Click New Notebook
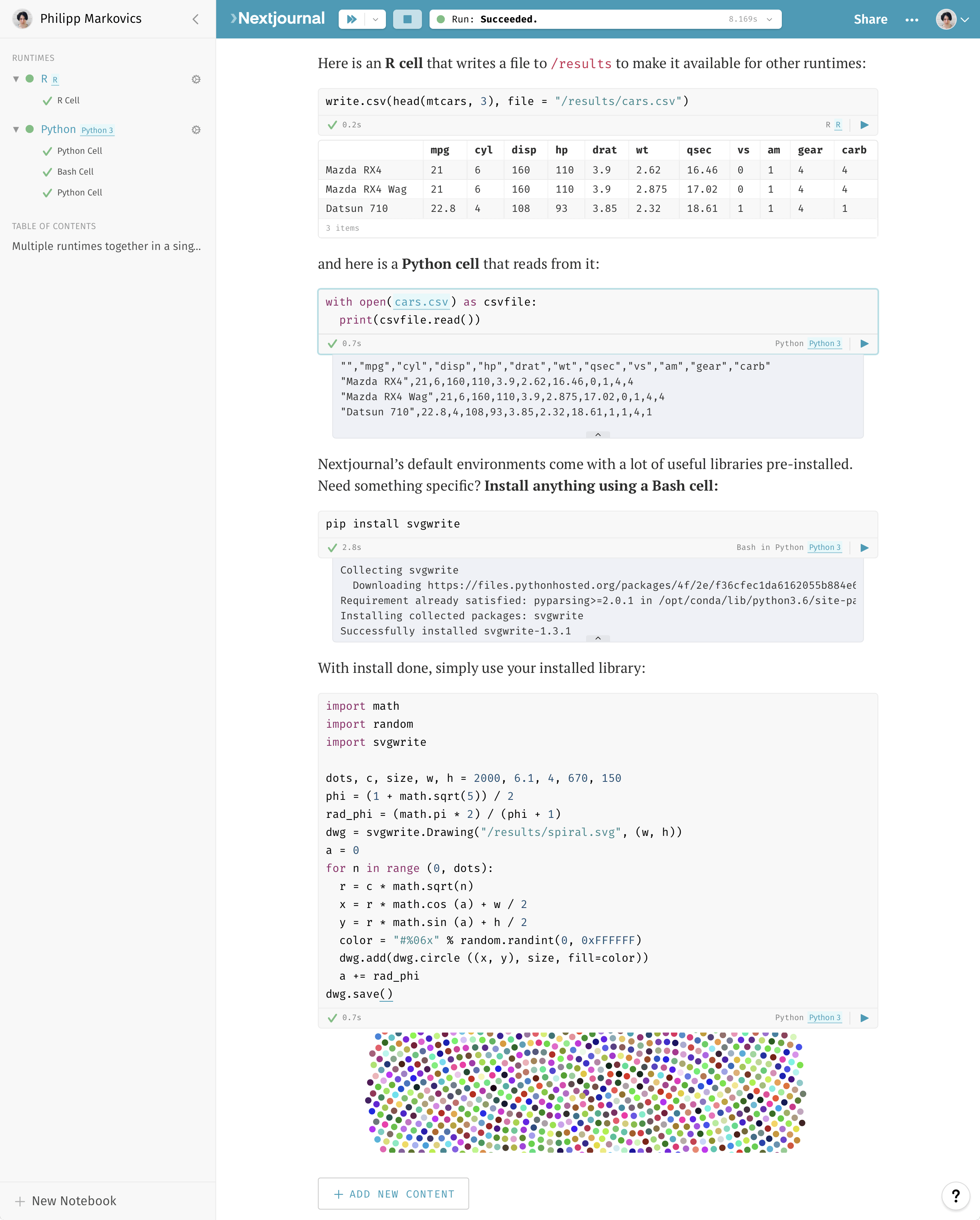980x1220 pixels. tap(66, 1201)
